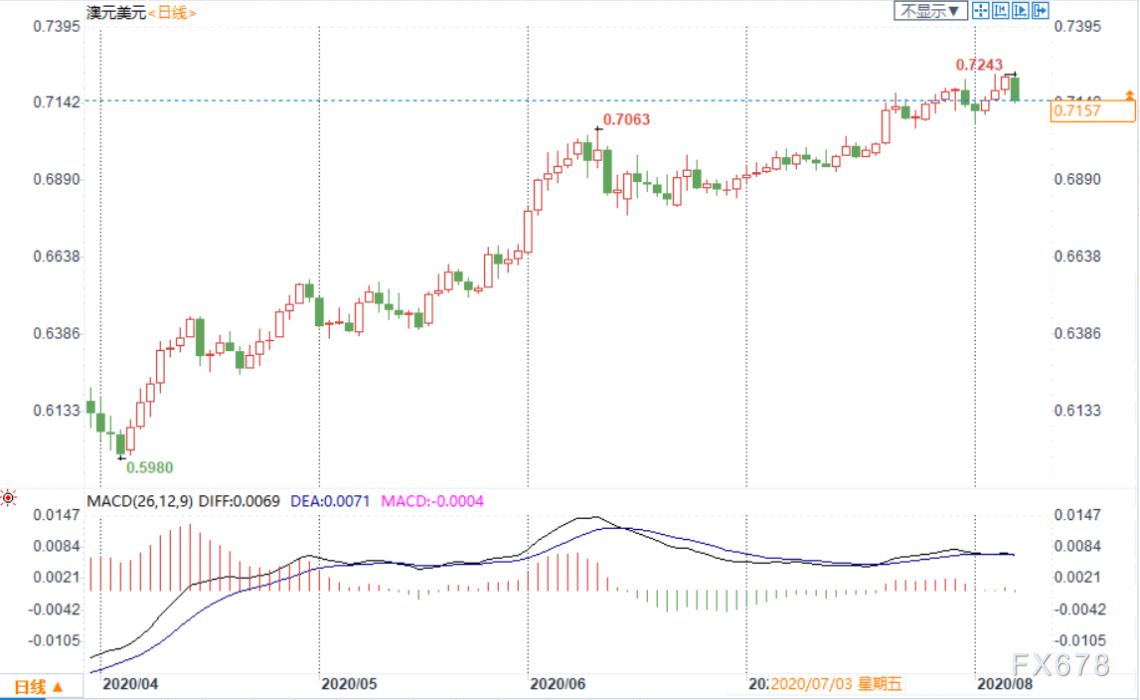1140x700 pixels.
Task: Click the 2020/04 date label
Action: point(130,684)
